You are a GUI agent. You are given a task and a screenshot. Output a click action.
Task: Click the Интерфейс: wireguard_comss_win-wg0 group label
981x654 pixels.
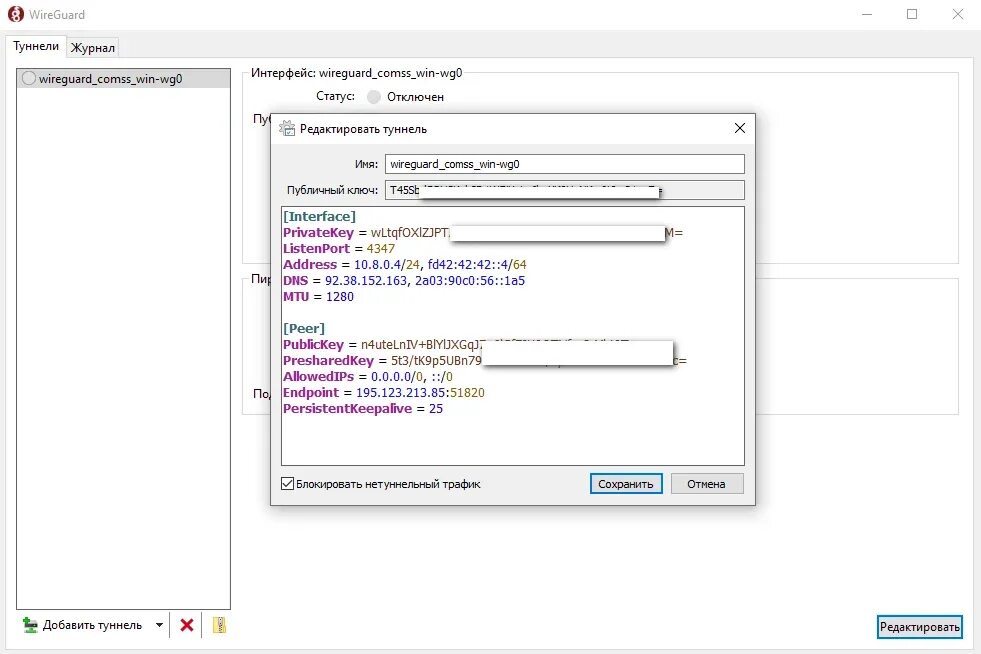pyautogui.click(x=357, y=73)
